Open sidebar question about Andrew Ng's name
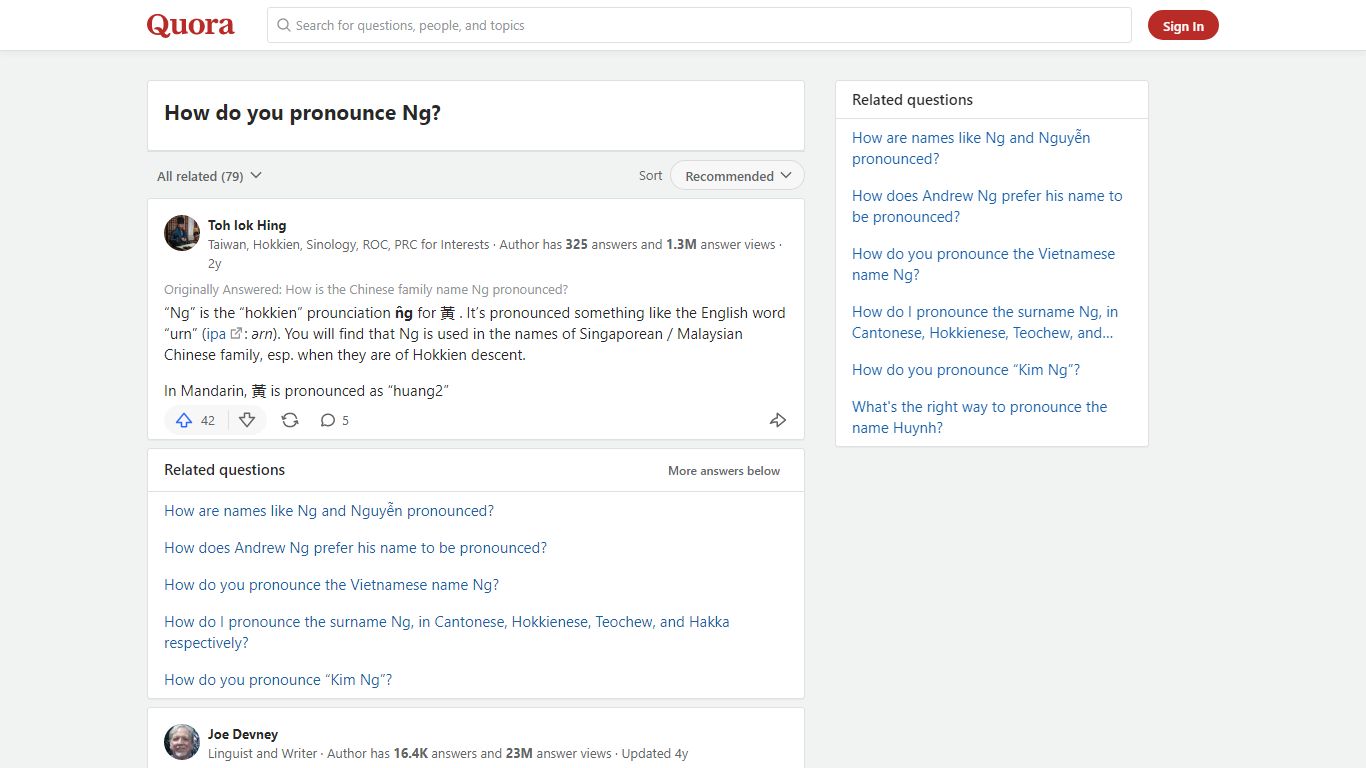This screenshot has height=768, width=1366. click(x=987, y=206)
